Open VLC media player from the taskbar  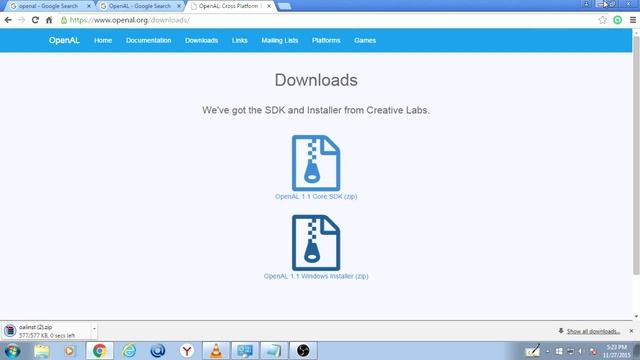tap(216, 351)
